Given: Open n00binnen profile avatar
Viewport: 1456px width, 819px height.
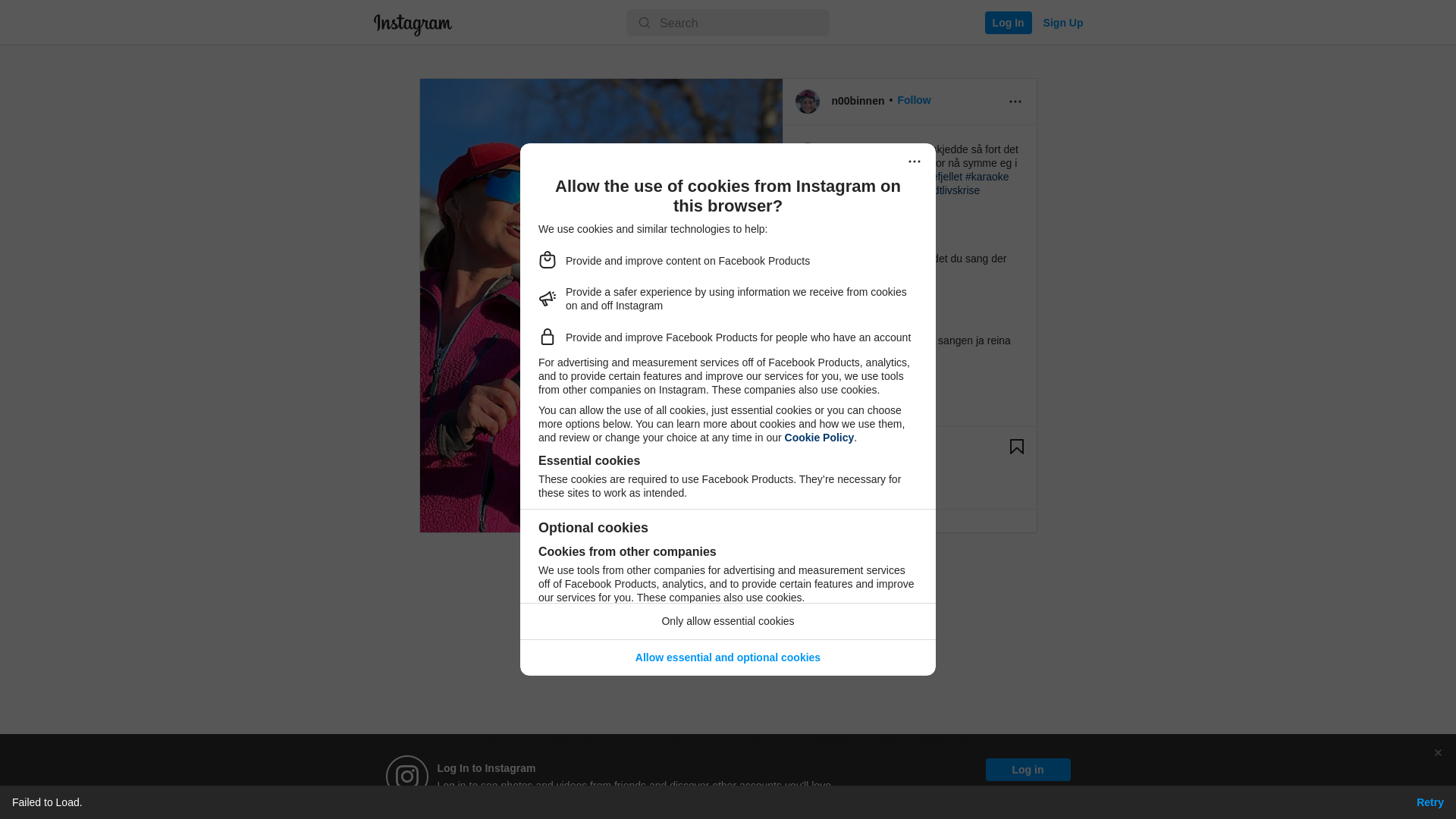Looking at the screenshot, I should (808, 102).
